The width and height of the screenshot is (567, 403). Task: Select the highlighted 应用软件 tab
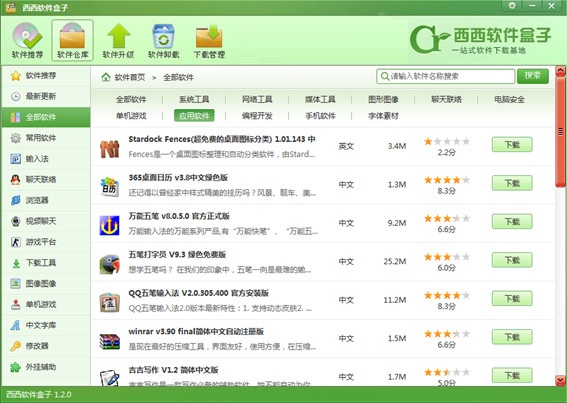tap(194, 115)
